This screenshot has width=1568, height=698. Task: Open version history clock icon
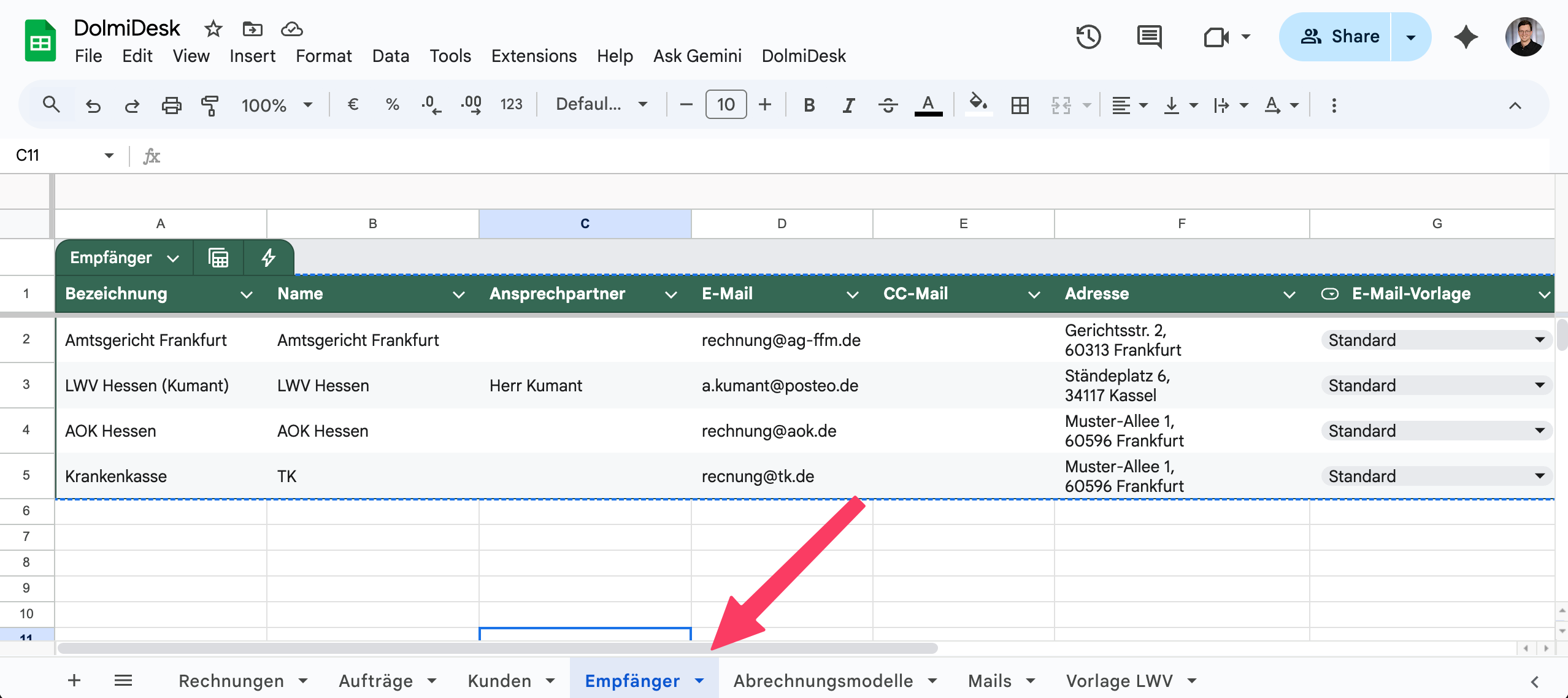coord(1088,37)
